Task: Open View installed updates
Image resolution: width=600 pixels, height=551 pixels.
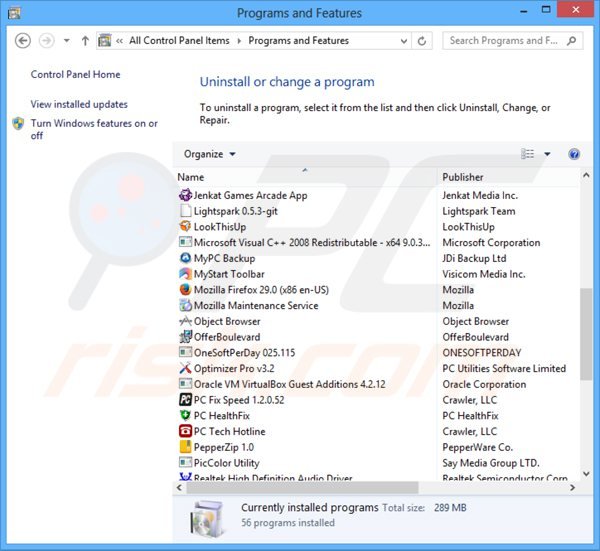Action: 79,104
